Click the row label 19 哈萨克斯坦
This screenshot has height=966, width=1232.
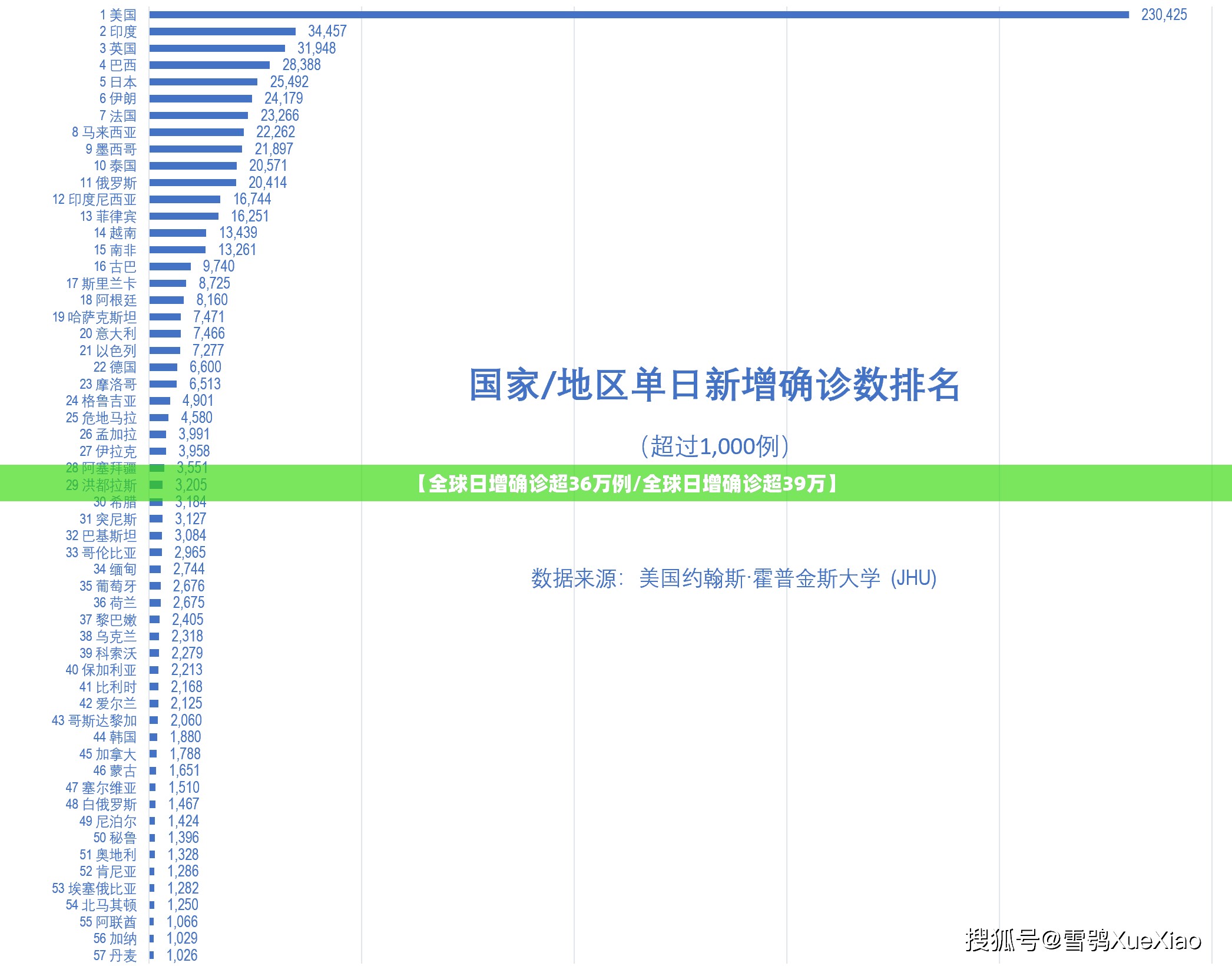click(94, 317)
